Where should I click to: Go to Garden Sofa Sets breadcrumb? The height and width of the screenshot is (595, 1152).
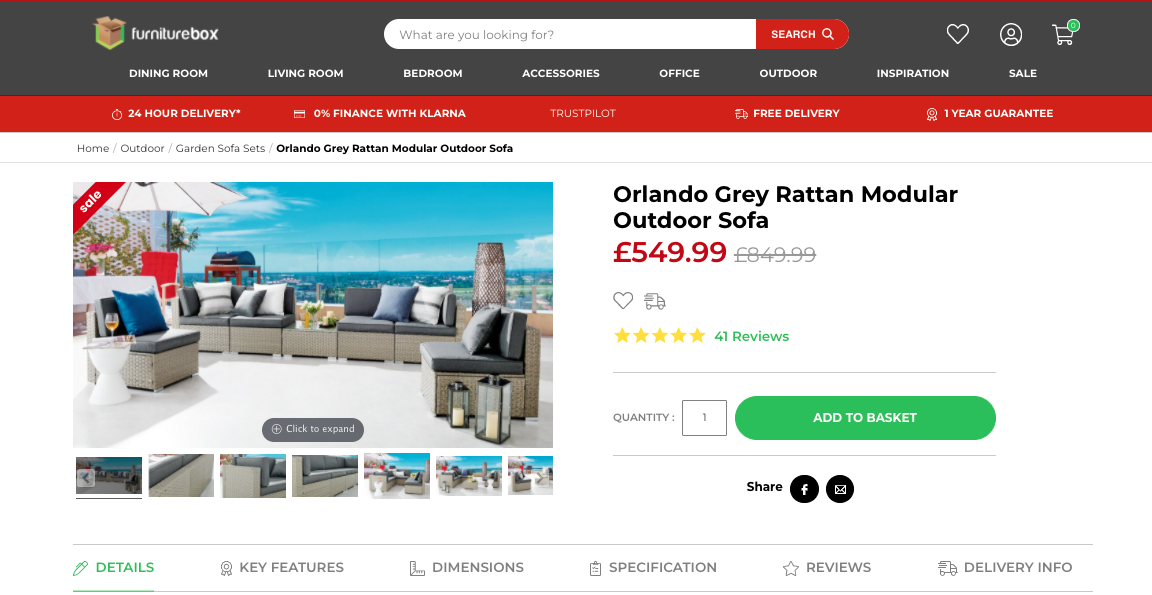[x=220, y=148]
